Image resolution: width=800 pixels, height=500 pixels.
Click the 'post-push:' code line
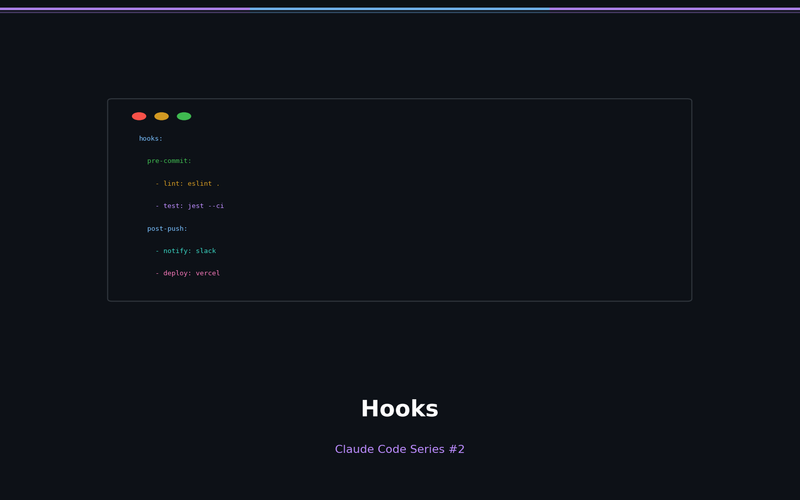click(x=167, y=228)
